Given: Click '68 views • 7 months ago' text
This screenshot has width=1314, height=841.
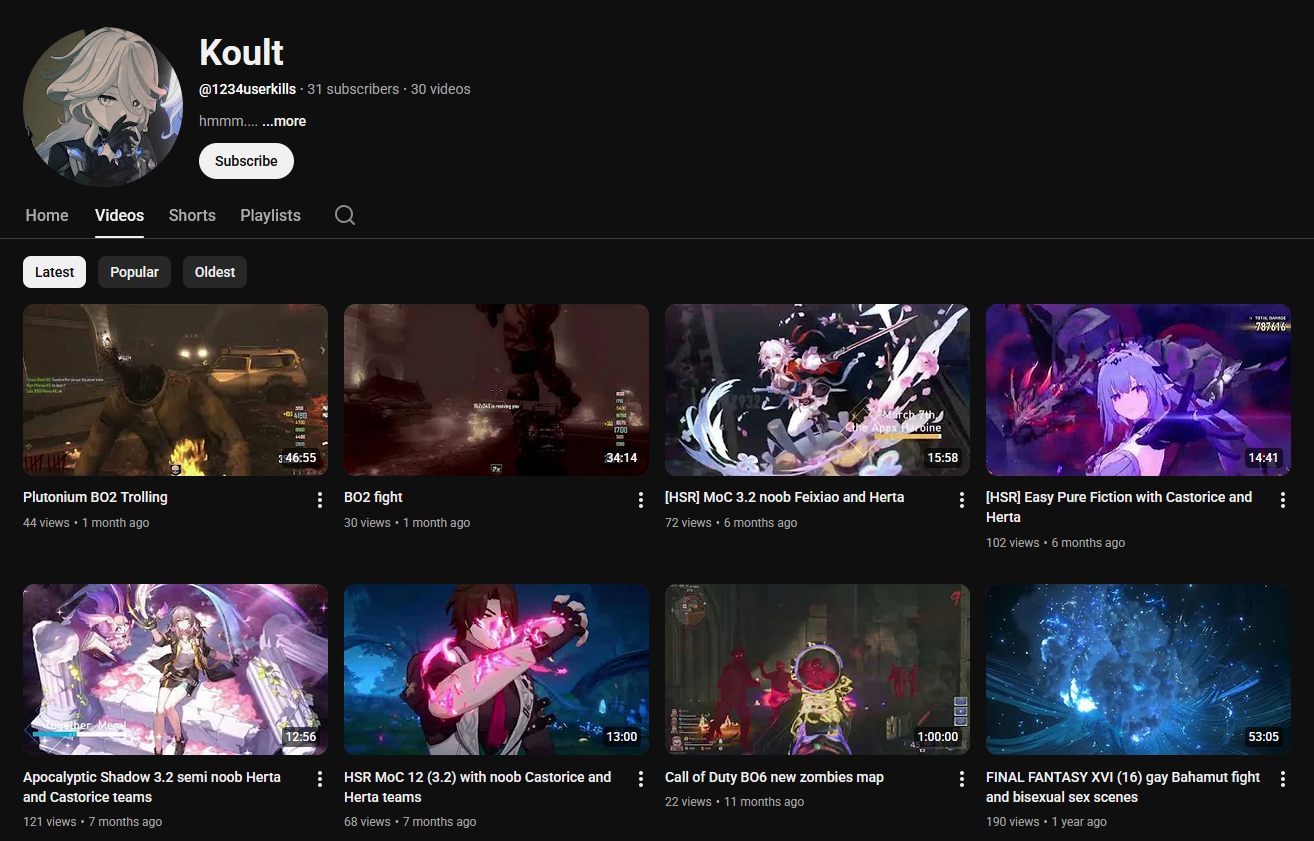Looking at the screenshot, I should [410, 822].
